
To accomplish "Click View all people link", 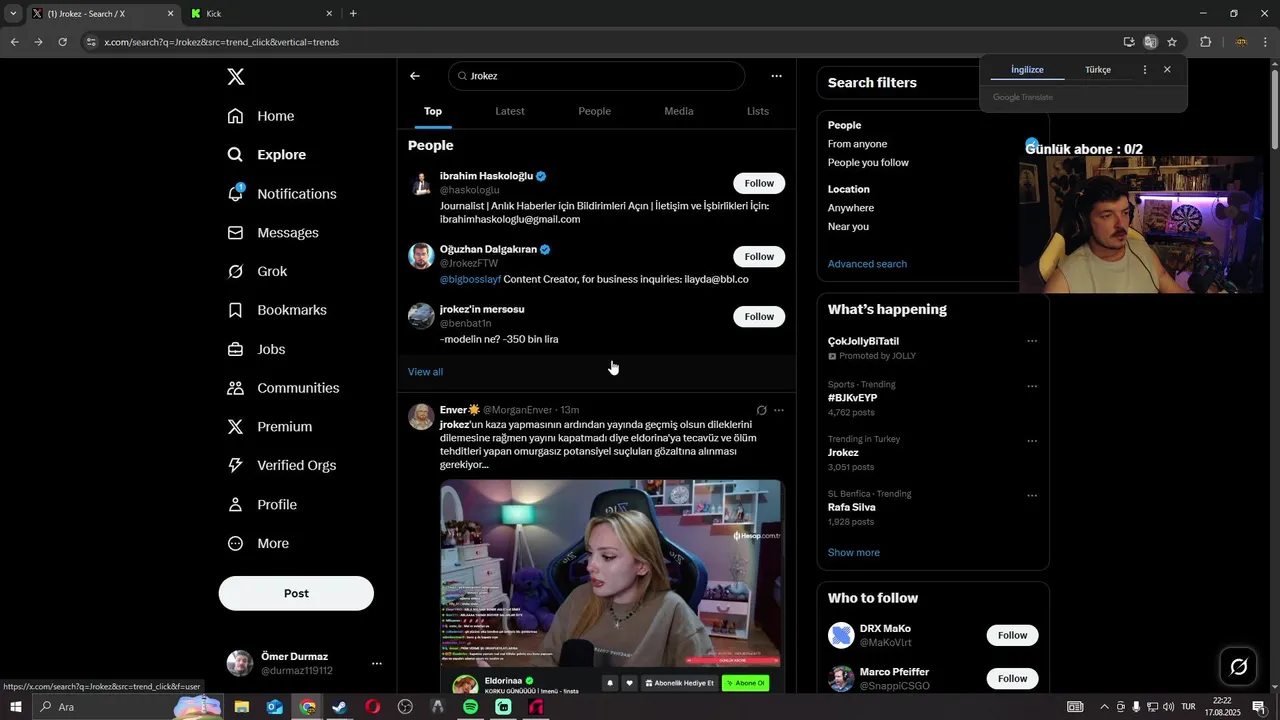I will 425,372.
